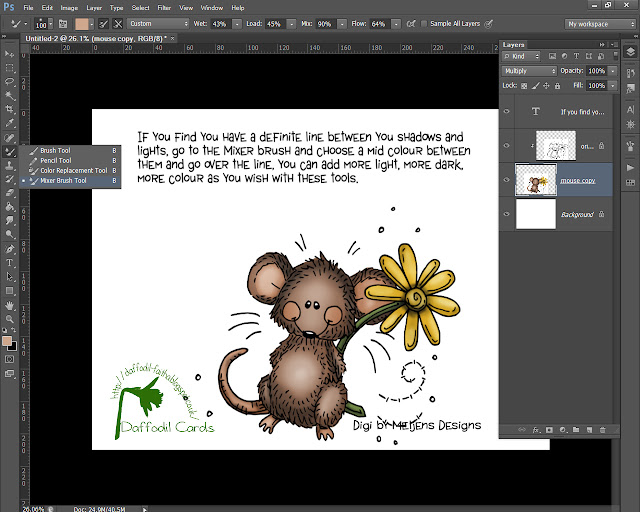This screenshot has width=640, height=512.
Task: Choose Pencil Tool from flyout
Action: (70, 160)
